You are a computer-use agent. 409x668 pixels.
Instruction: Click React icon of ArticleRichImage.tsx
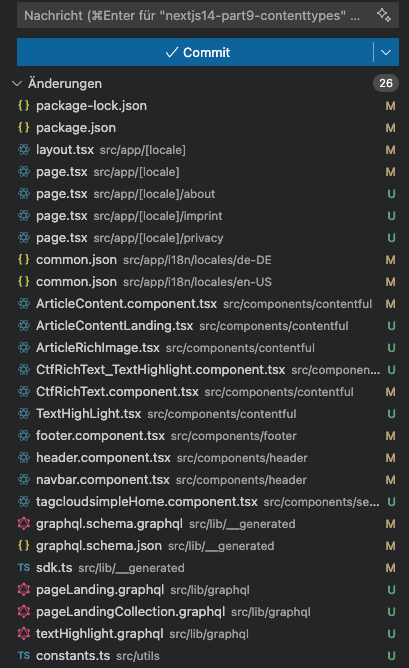tap(24, 348)
